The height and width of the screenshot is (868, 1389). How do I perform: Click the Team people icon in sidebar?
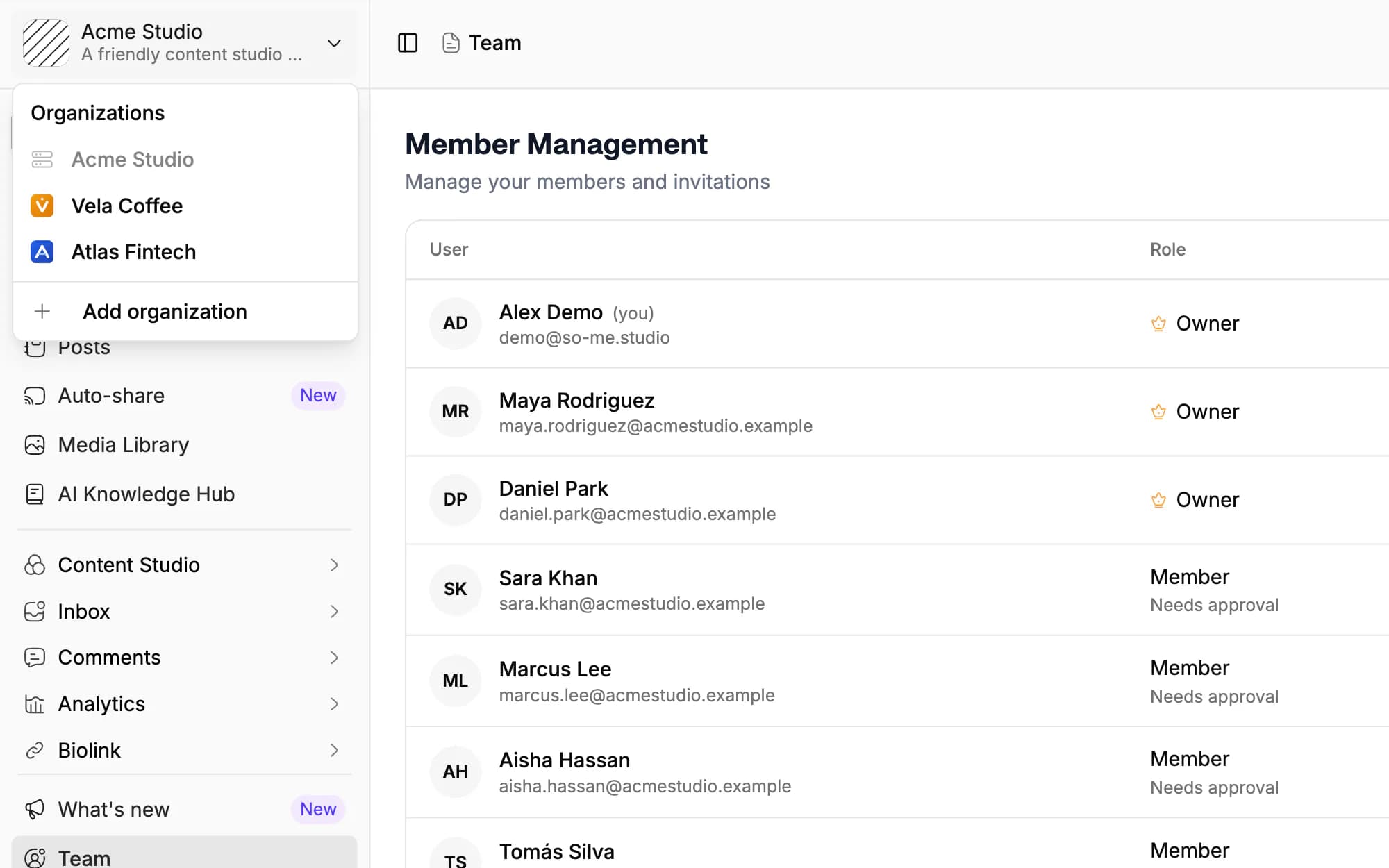pos(35,858)
